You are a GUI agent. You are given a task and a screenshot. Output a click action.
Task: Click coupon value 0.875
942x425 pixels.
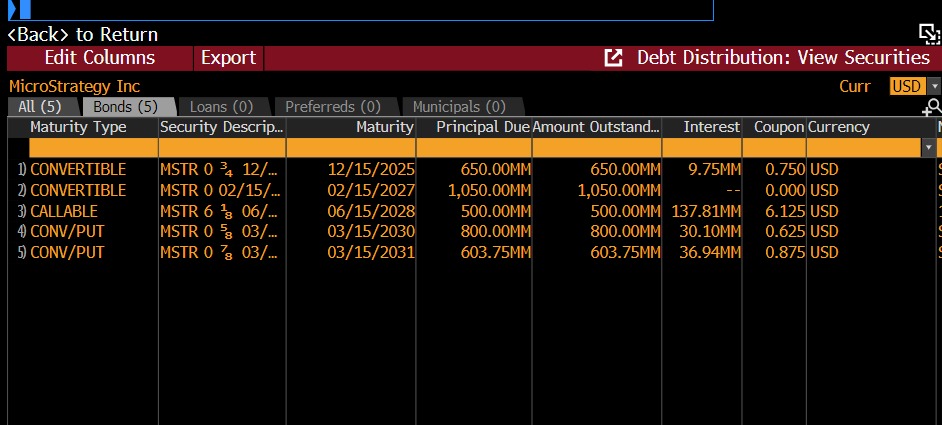785,252
